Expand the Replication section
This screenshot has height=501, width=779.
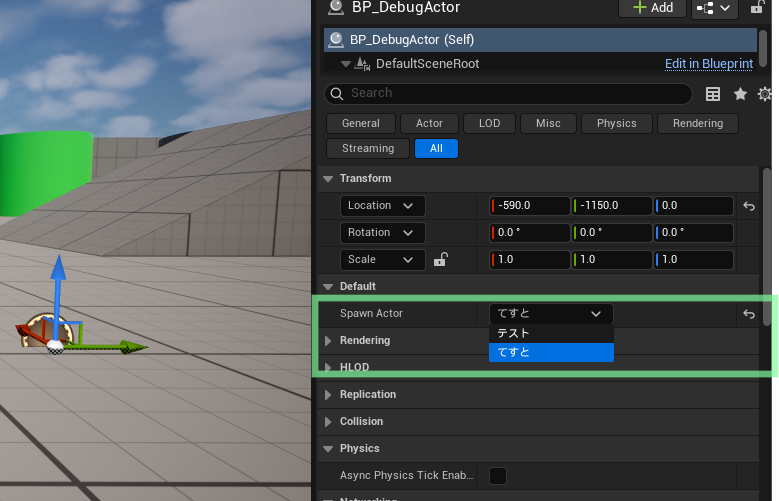pyautogui.click(x=328, y=395)
